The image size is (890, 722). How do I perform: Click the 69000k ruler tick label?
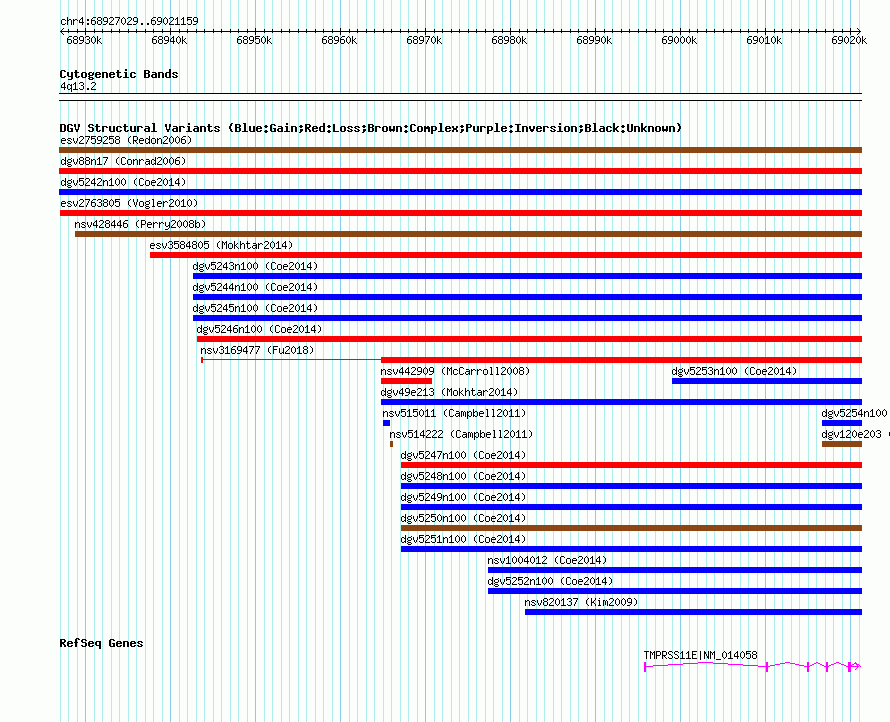tap(679, 40)
